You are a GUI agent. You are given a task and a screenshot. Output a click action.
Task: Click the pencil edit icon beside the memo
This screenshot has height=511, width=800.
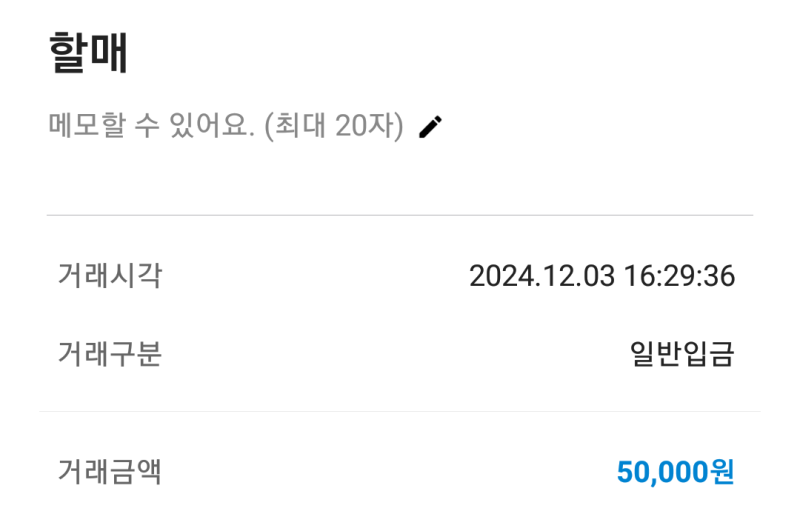(430, 127)
